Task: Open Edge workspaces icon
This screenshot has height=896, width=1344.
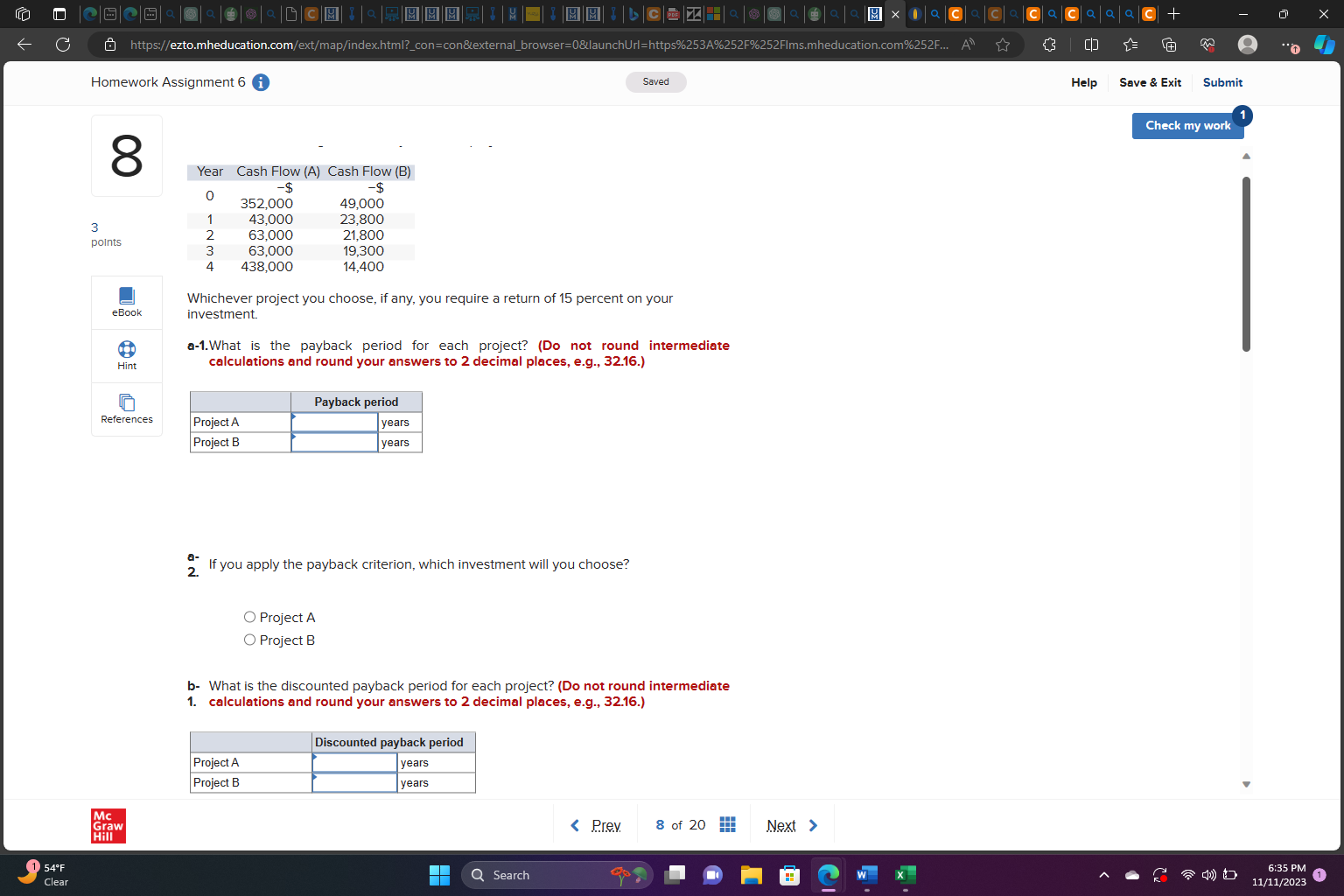Action: tap(24, 14)
